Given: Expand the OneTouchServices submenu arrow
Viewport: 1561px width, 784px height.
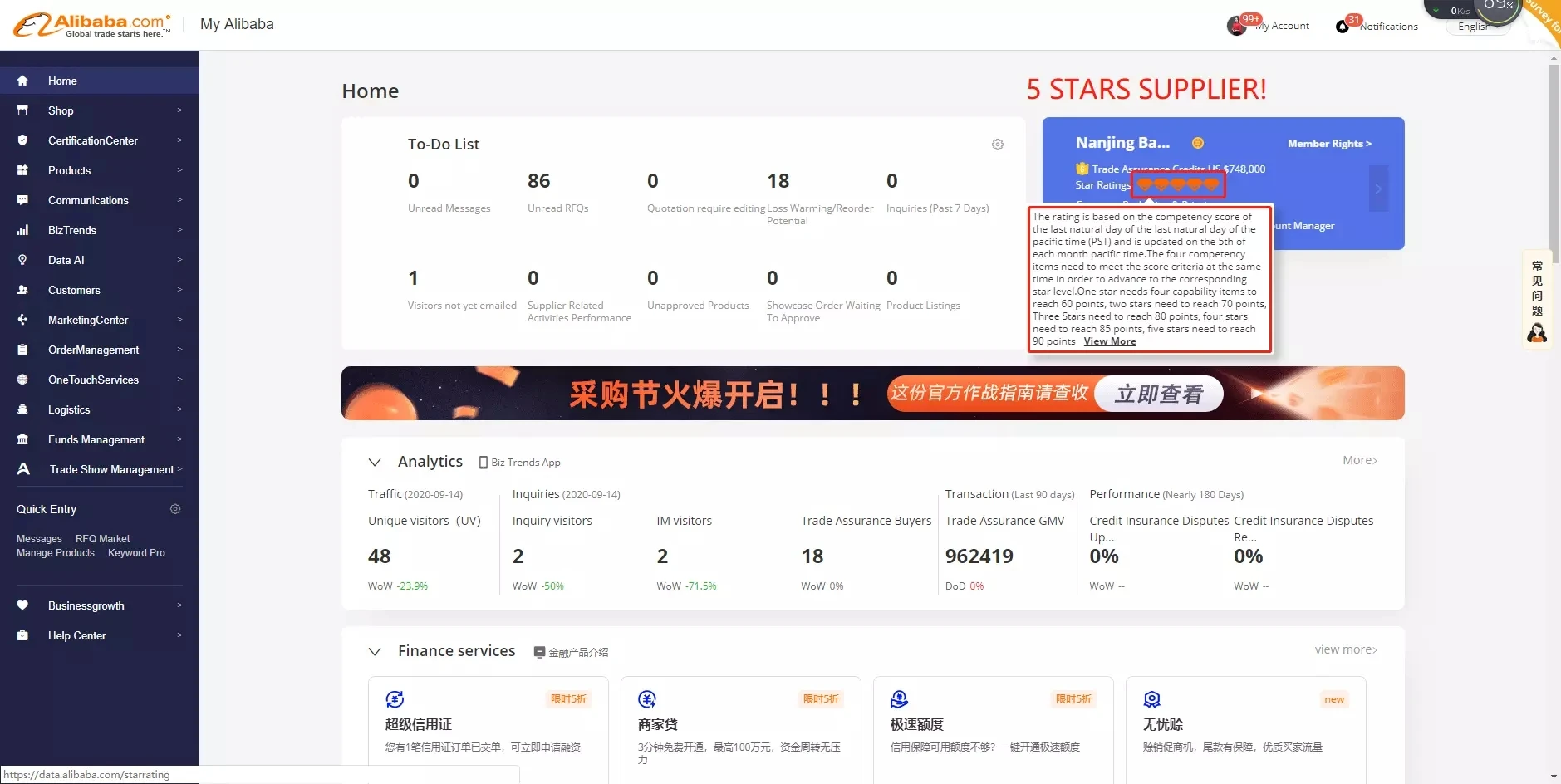Looking at the screenshot, I should (x=179, y=380).
